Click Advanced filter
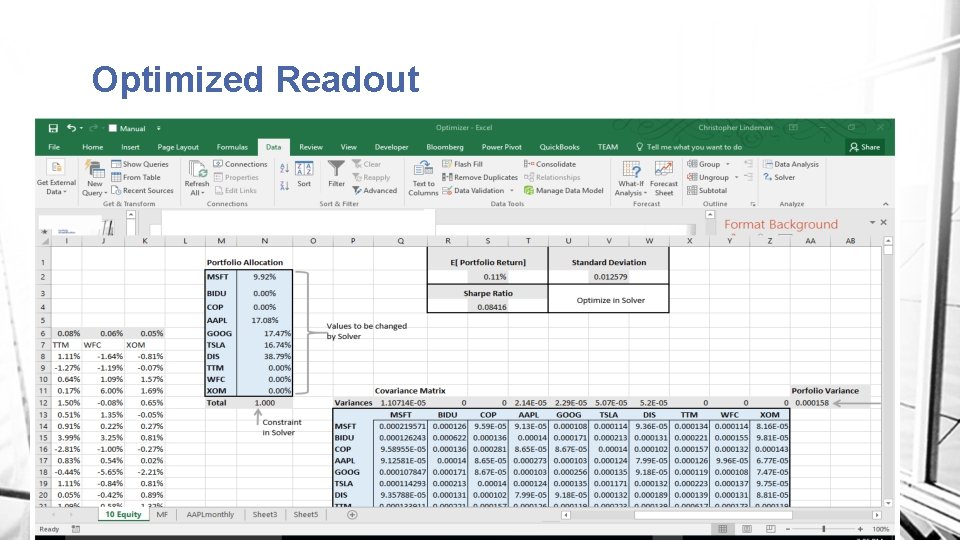Viewport: 960px width, 540px height. (x=375, y=190)
